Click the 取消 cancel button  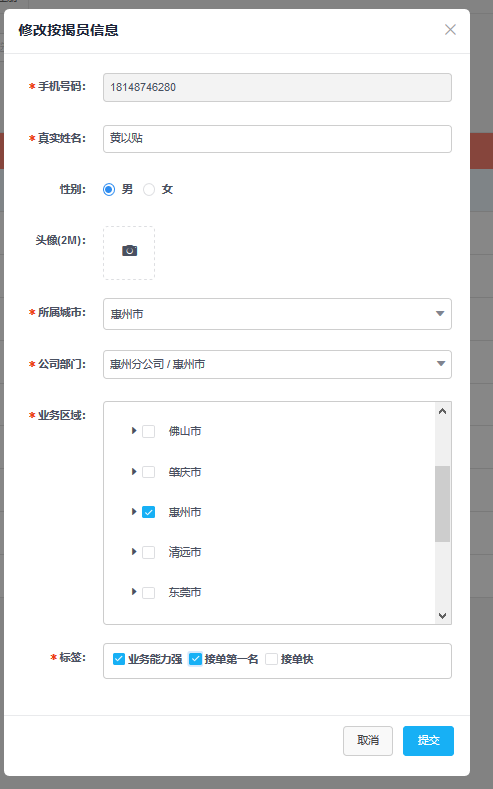click(x=368, y=741)
